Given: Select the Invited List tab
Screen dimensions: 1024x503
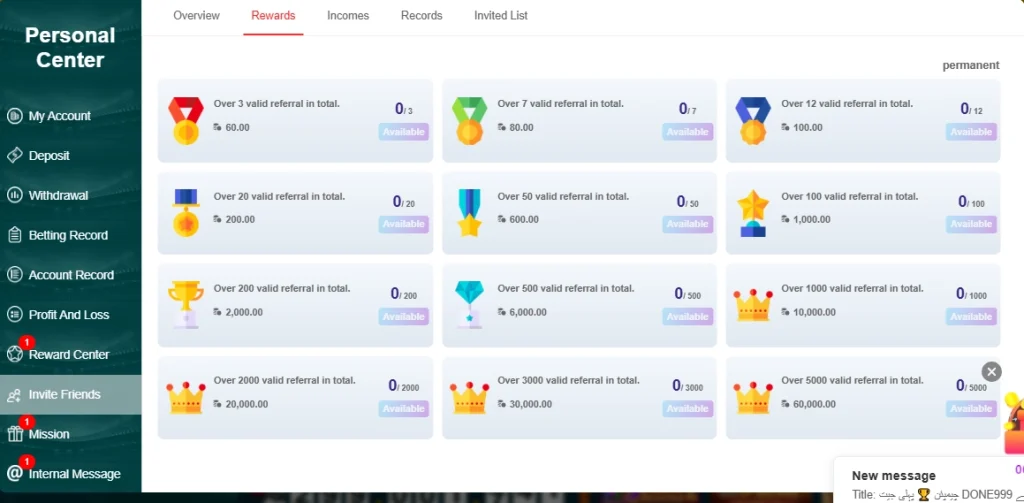Looking at the screenshot, I should point(501,16).
